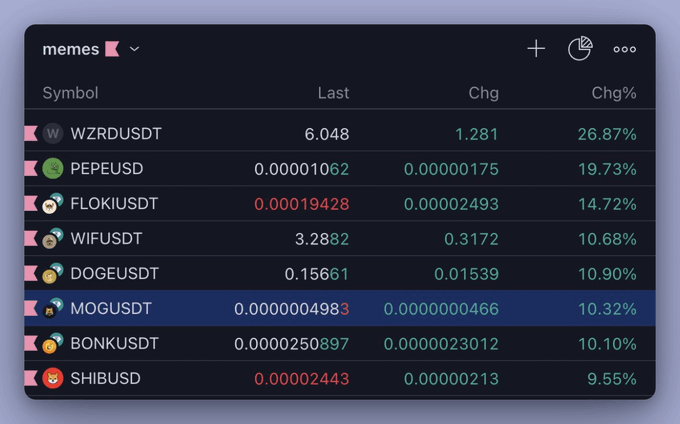Image resolution: width=680 pixels, height=424 pixels.
Task: Expand the memes watchlist dropdown chevron
Action: tap(134, 49)
